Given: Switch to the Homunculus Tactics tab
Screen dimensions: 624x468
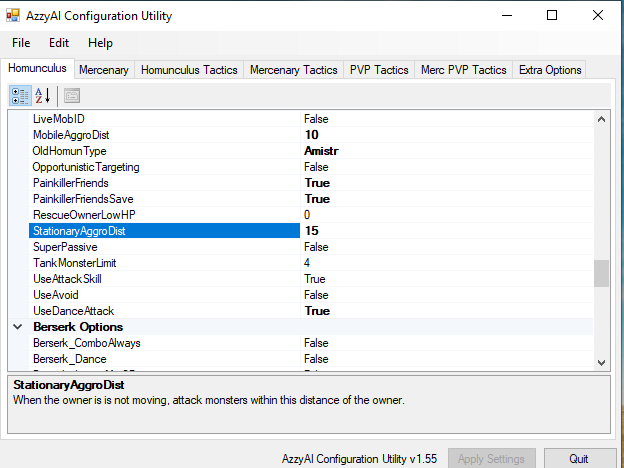Looking at the screenshot, I should 189,70.
